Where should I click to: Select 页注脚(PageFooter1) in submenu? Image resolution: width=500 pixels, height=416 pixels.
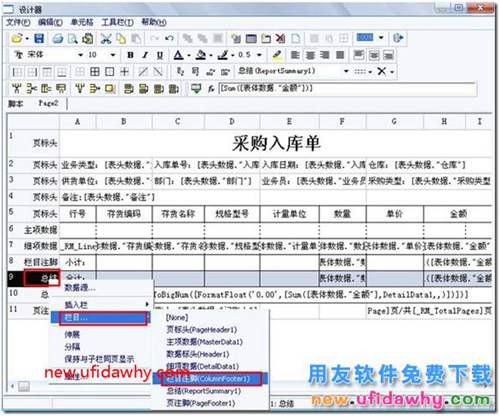[201, 403]
